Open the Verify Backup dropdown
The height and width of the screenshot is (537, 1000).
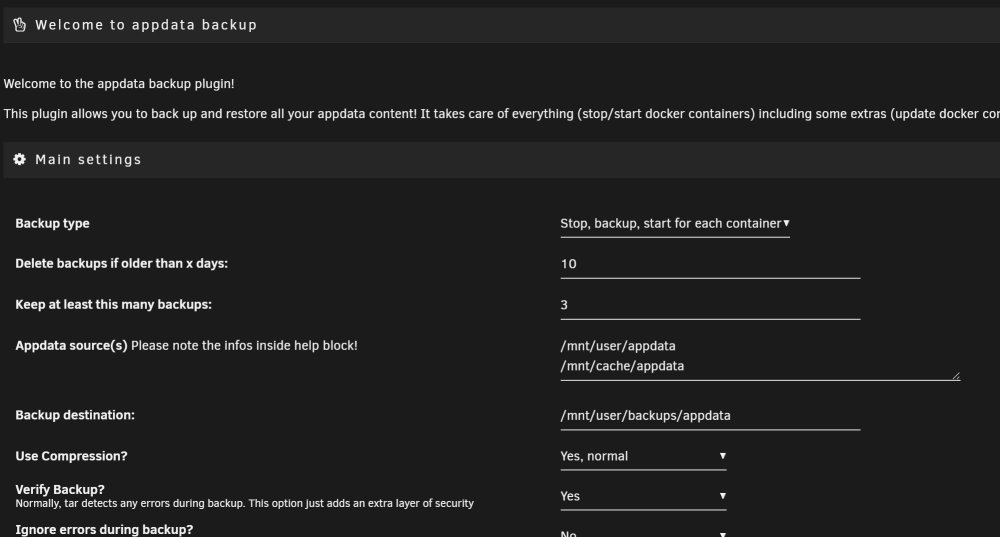(643, 496)
